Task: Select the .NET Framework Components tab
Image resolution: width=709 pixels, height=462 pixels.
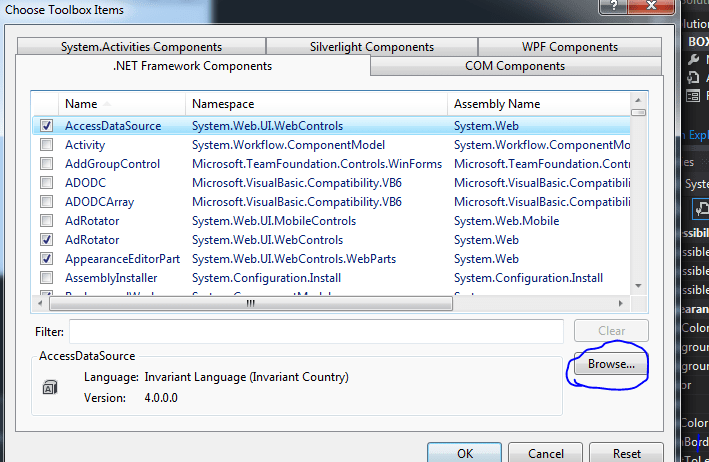Action: (x=193, y=66)
